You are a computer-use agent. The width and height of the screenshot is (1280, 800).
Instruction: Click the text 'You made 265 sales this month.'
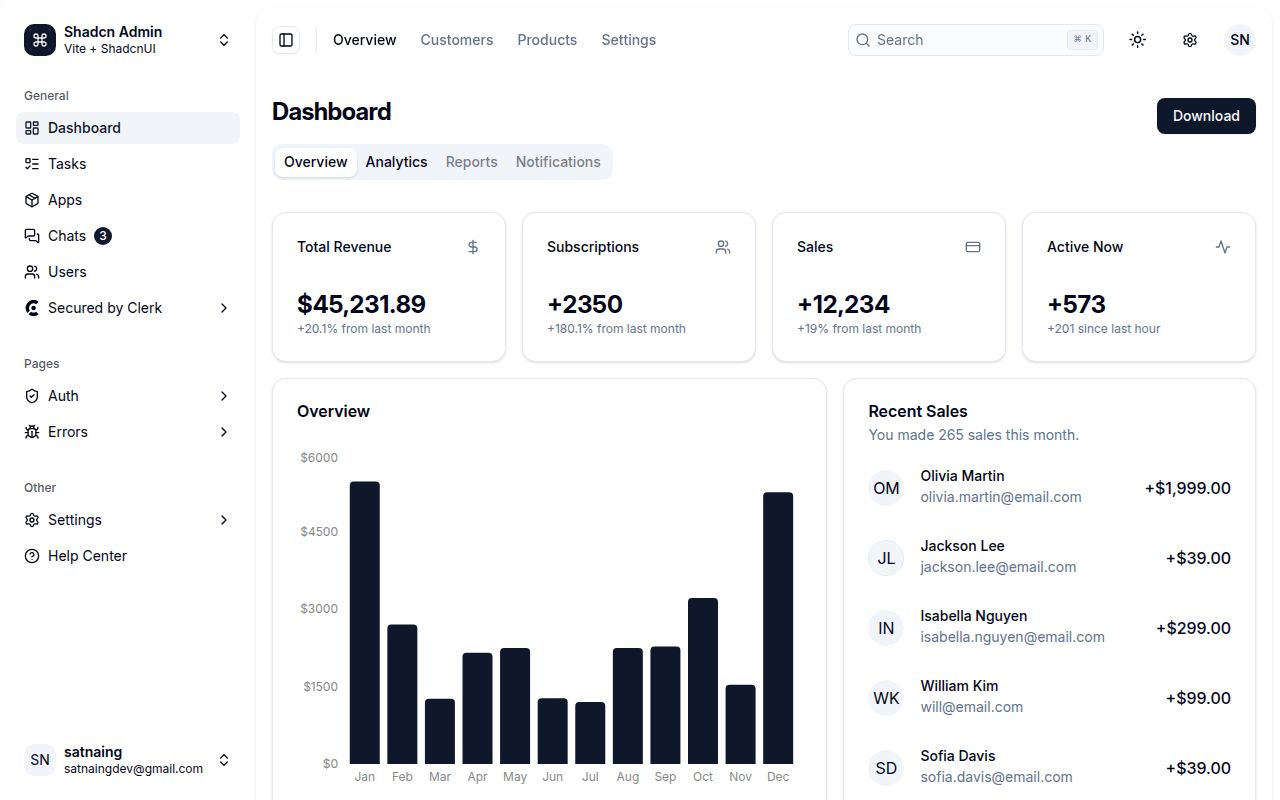pos(974,435)
